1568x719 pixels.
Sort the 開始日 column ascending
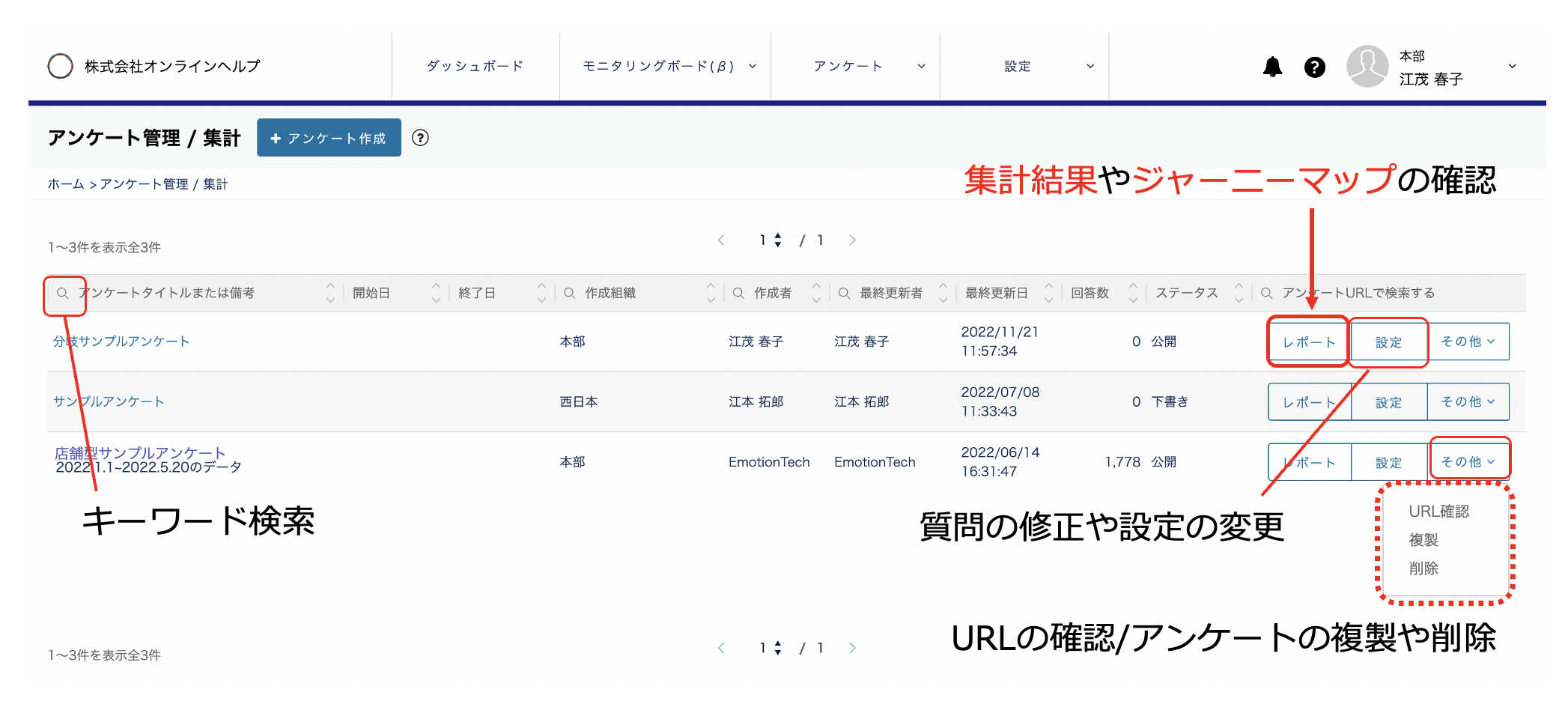pos(437,287)
